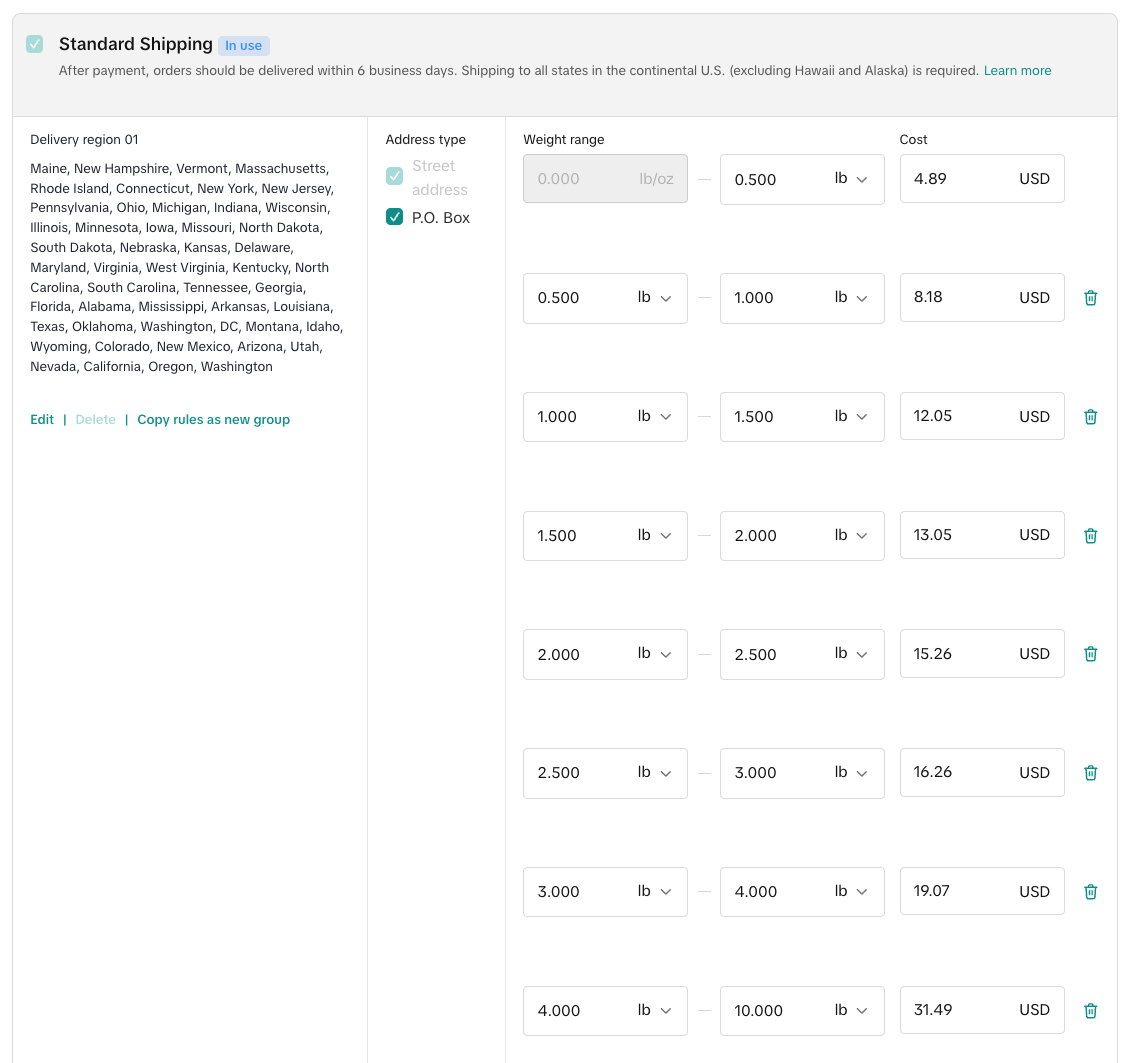Open unit dropdown for 0.500 upper limit
The width and height of the screenshot is (1127, 1063).
point(851,179)
